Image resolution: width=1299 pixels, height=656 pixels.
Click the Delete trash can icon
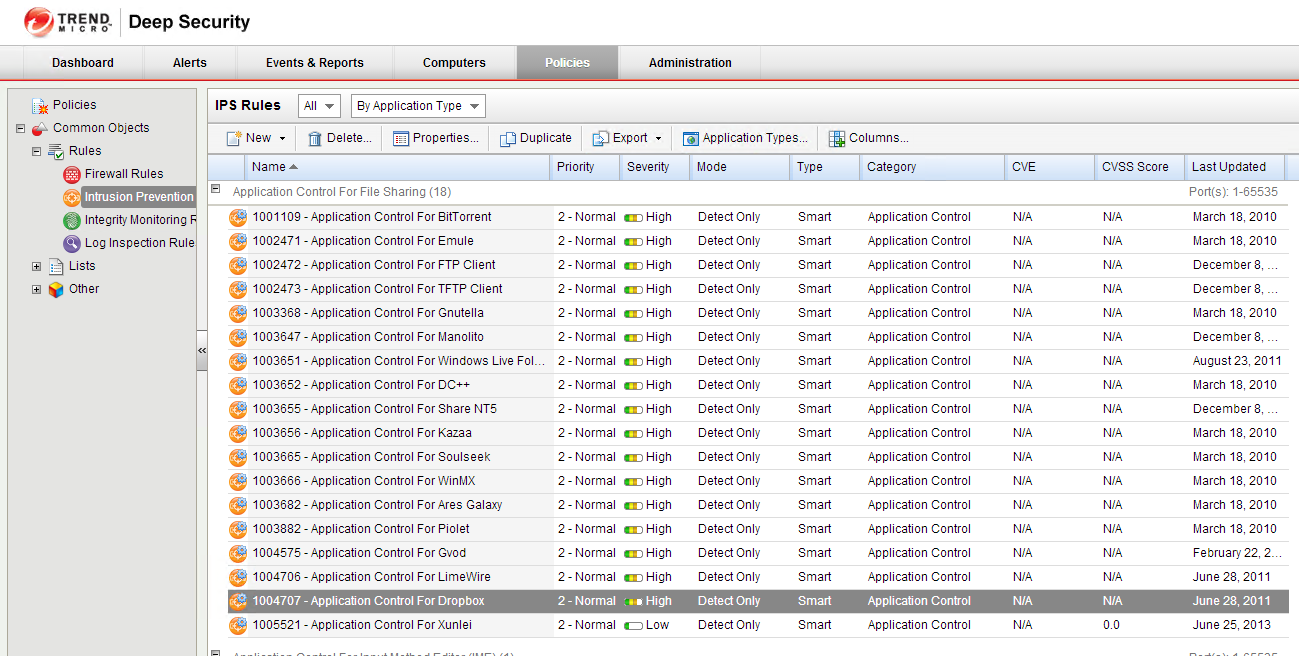pos(315,139)
